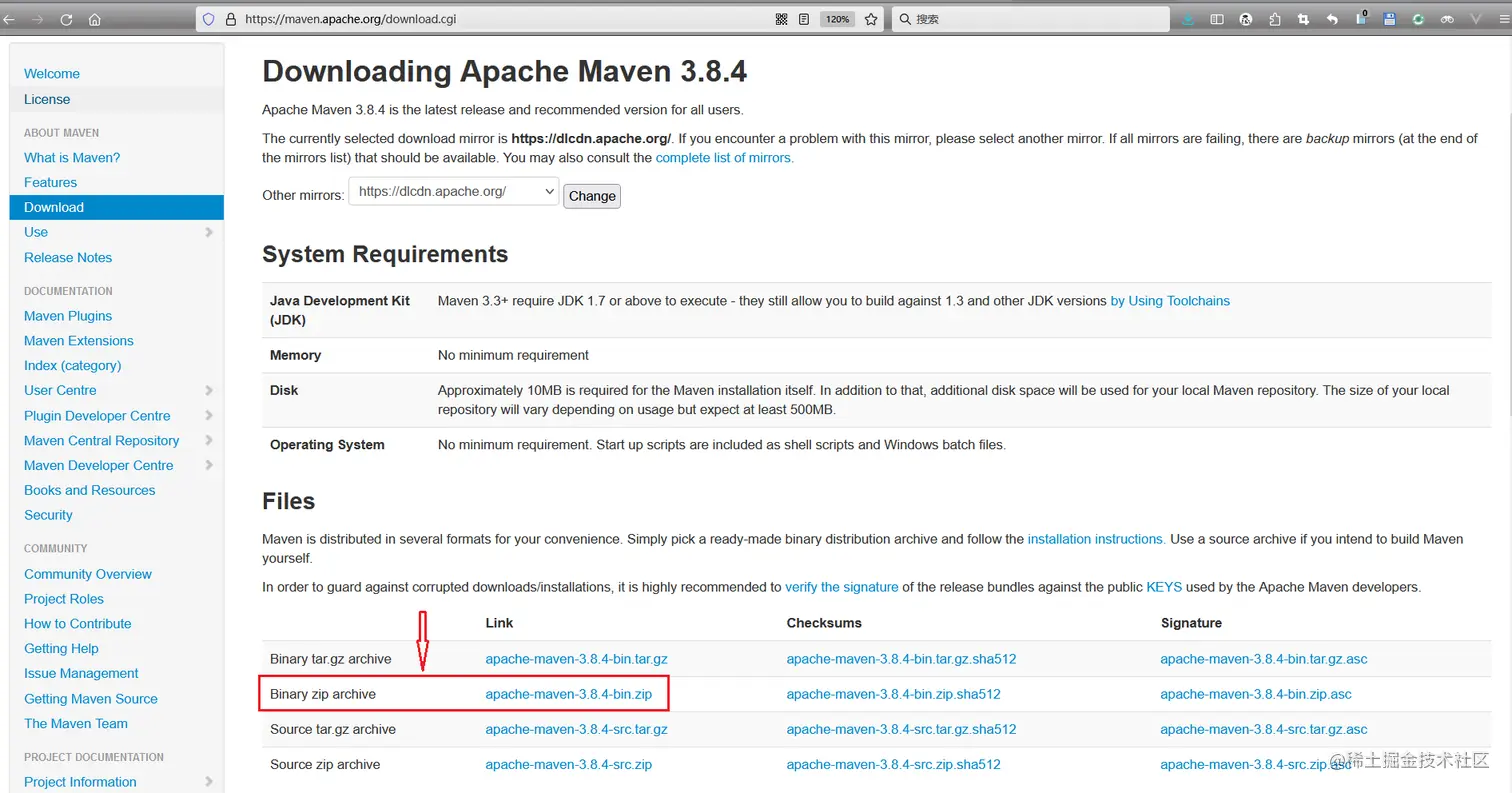Click the browser forward arrow
Image resolution: width=1512 pixels, height=793 pixels.
[x=38, y=19]
